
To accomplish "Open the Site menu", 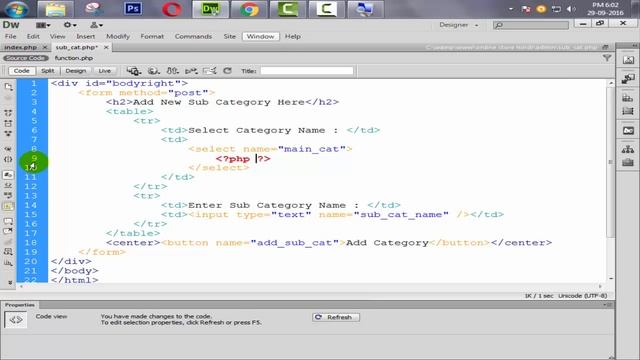I will point(229,36).
